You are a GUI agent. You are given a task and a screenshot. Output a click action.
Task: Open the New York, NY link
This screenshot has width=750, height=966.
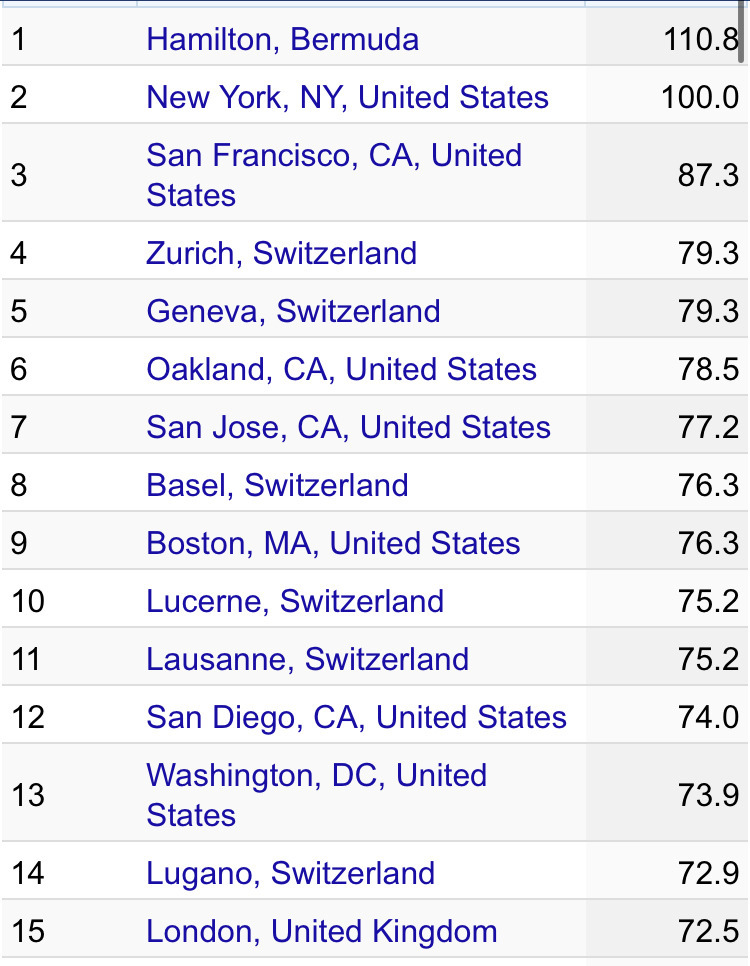(347, 98)
